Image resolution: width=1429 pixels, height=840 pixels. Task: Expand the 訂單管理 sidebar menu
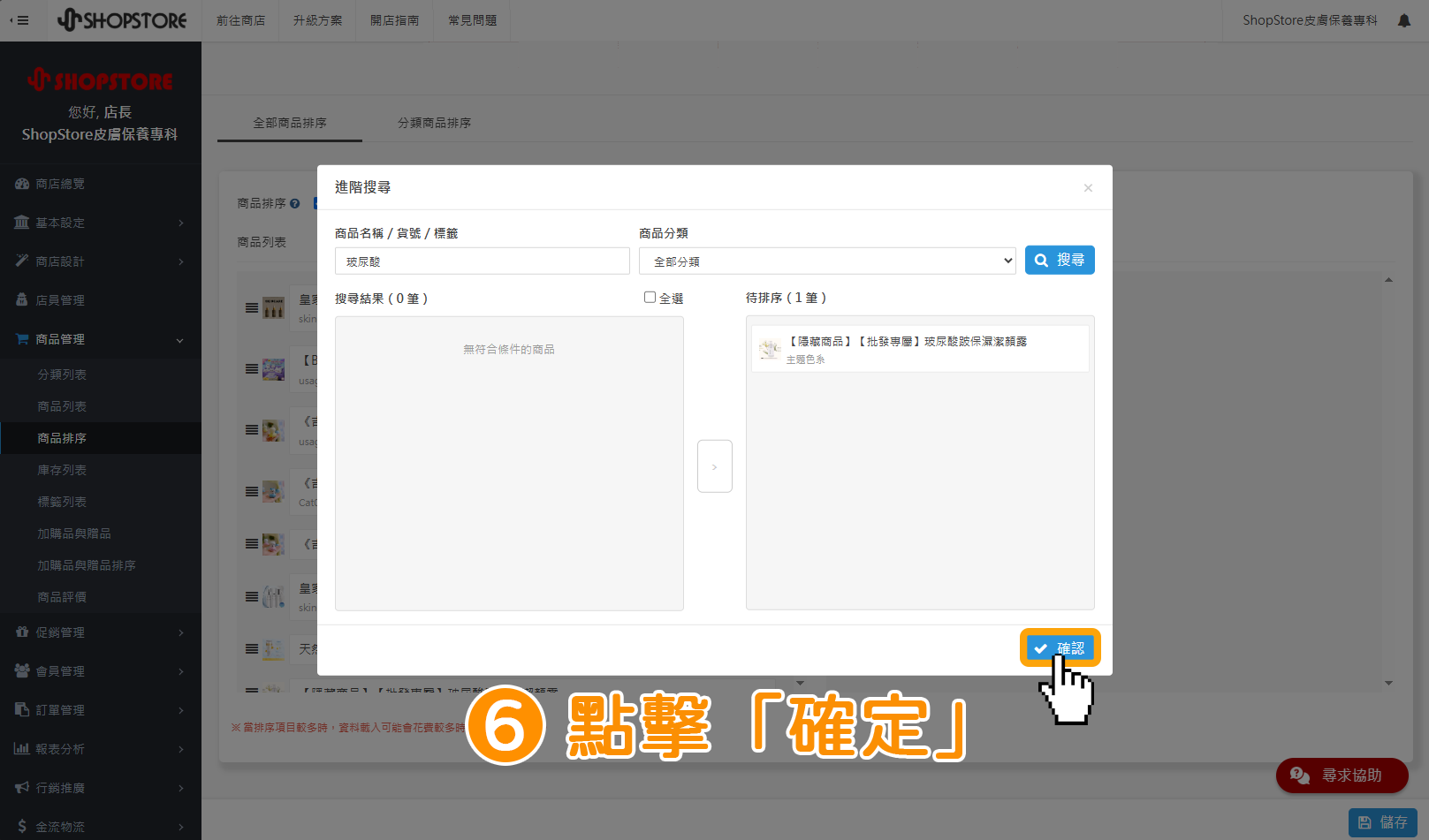pos(101,710)
